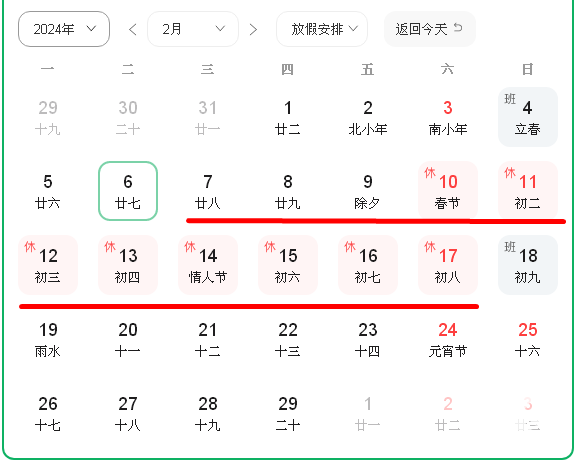577x462 pixels.
Task: Open the 2024年 year dropdown
Action: pos(64,29)
